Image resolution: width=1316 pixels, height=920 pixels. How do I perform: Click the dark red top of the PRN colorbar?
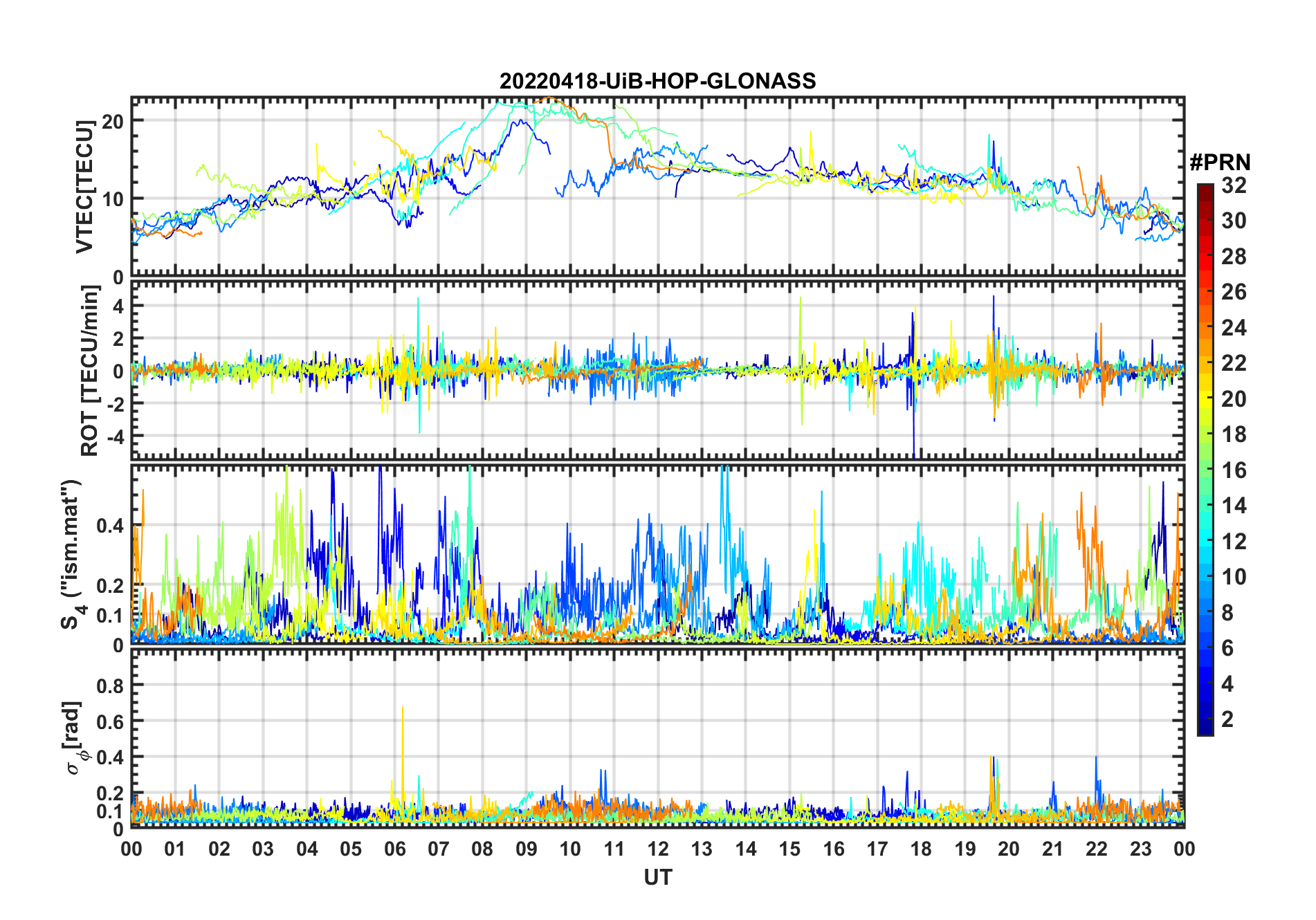(x=1205, y=190)
